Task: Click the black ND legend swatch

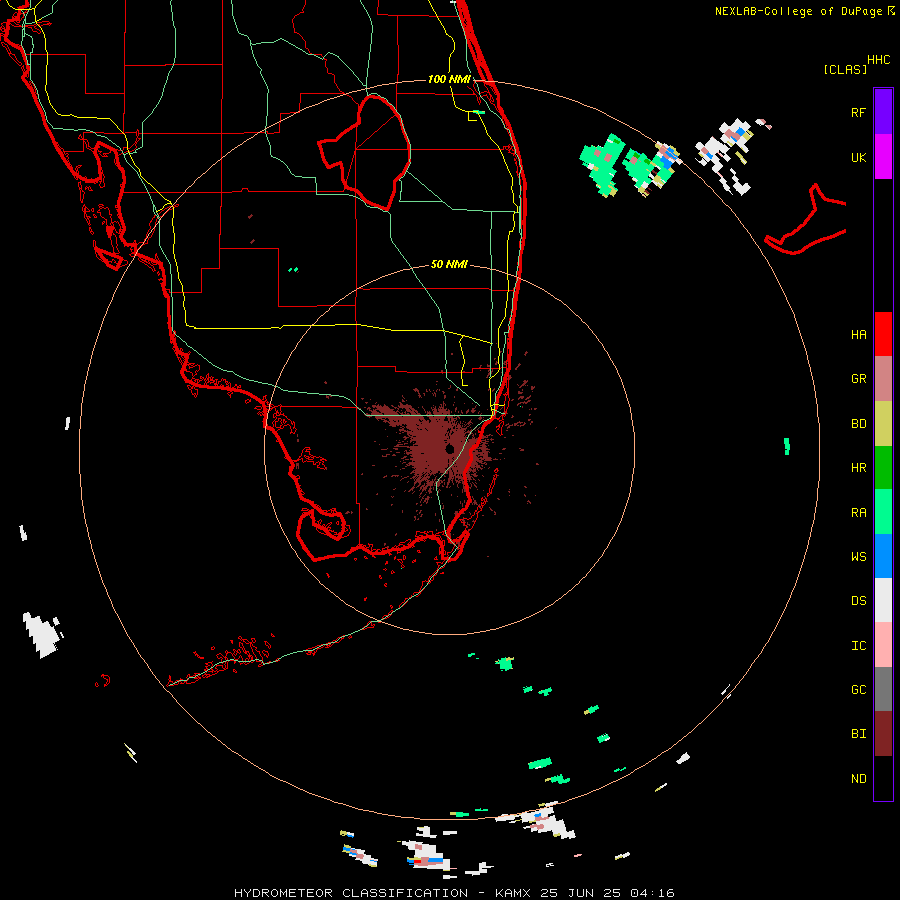Action: [883, 778]
